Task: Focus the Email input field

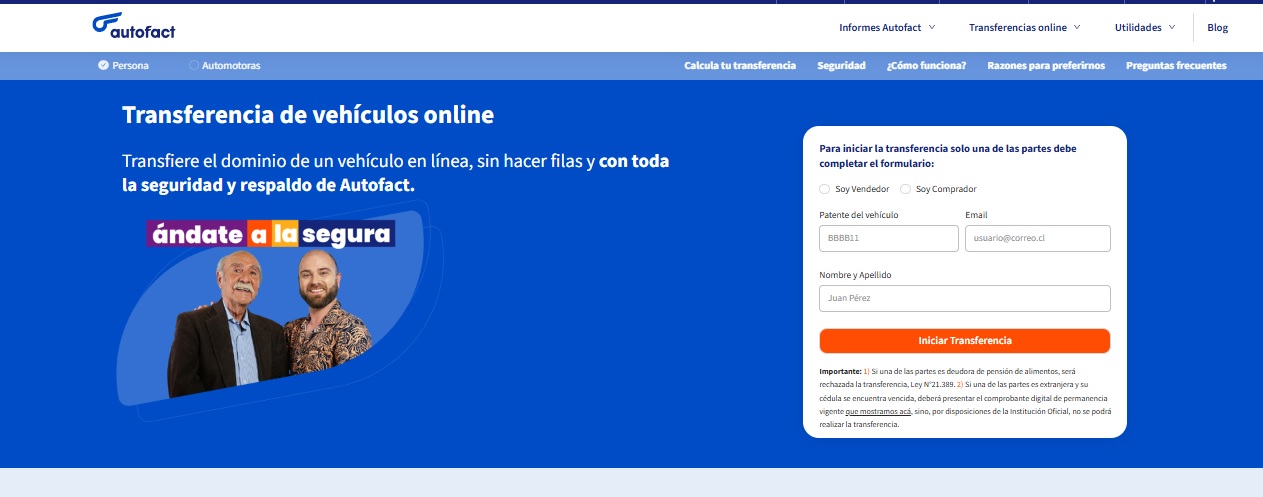Action: pos(1038,238)
